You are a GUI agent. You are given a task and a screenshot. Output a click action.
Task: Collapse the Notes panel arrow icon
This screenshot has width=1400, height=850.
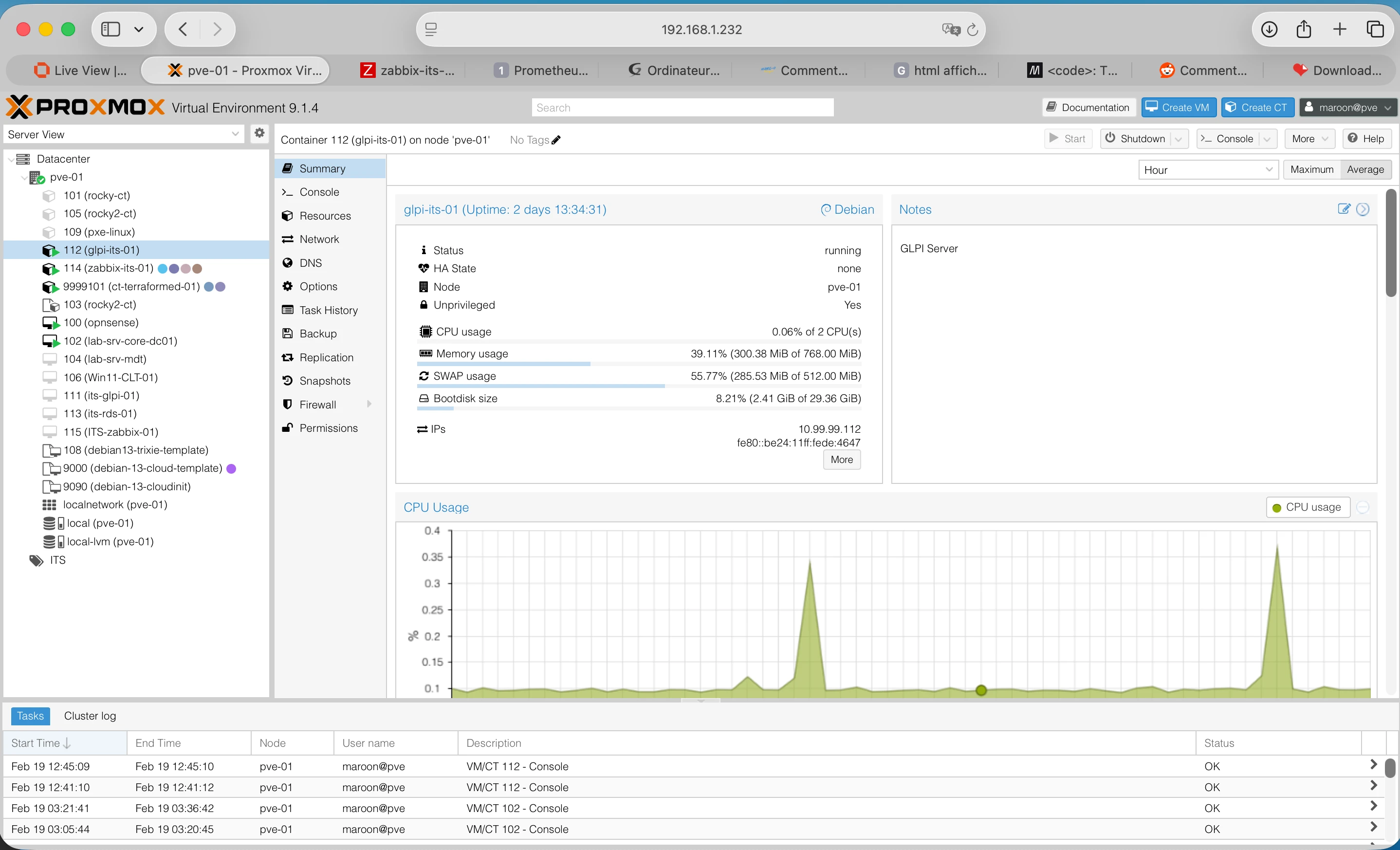(x=1363, y=209)
